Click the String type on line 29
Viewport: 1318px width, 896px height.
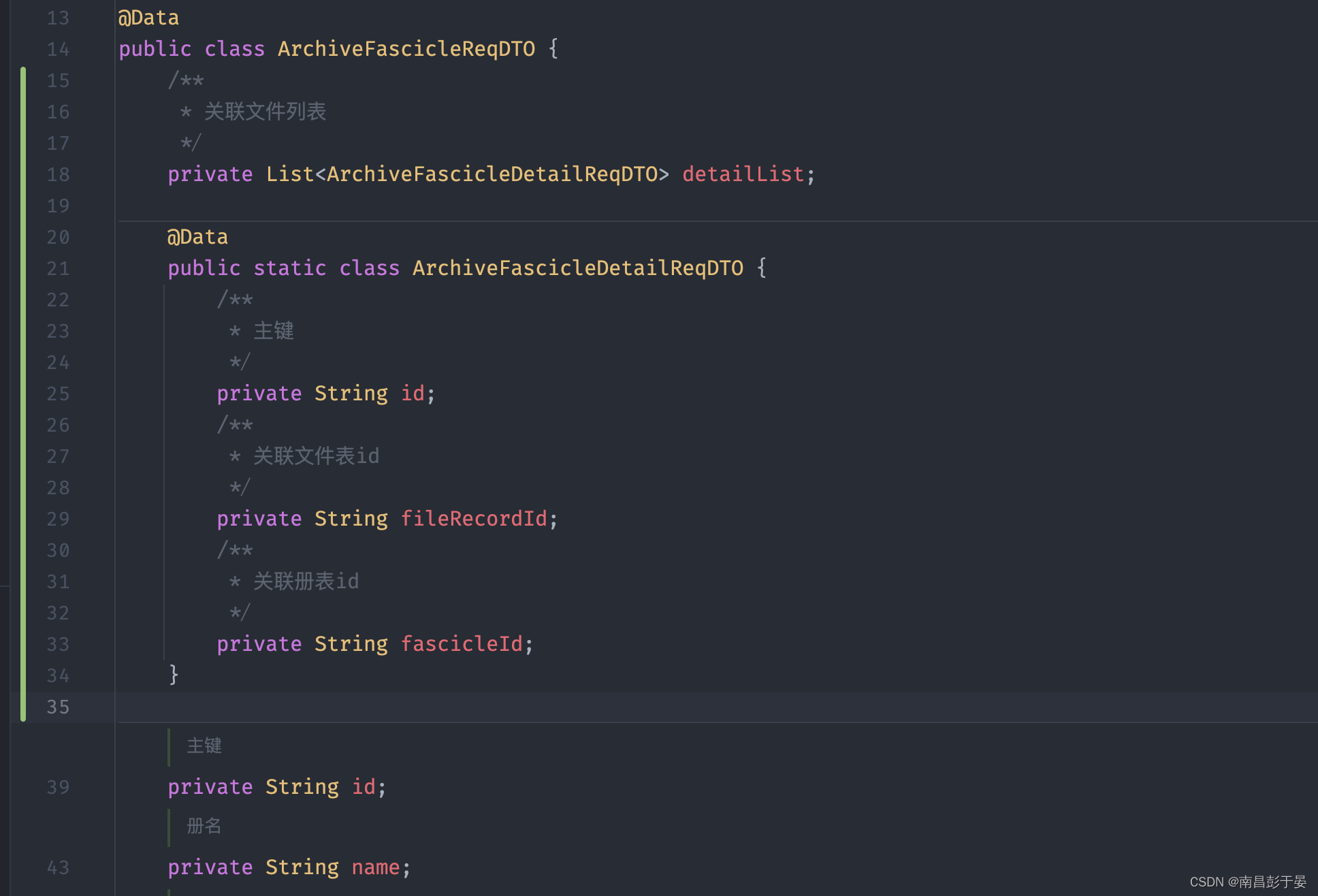tap(351, 519)
